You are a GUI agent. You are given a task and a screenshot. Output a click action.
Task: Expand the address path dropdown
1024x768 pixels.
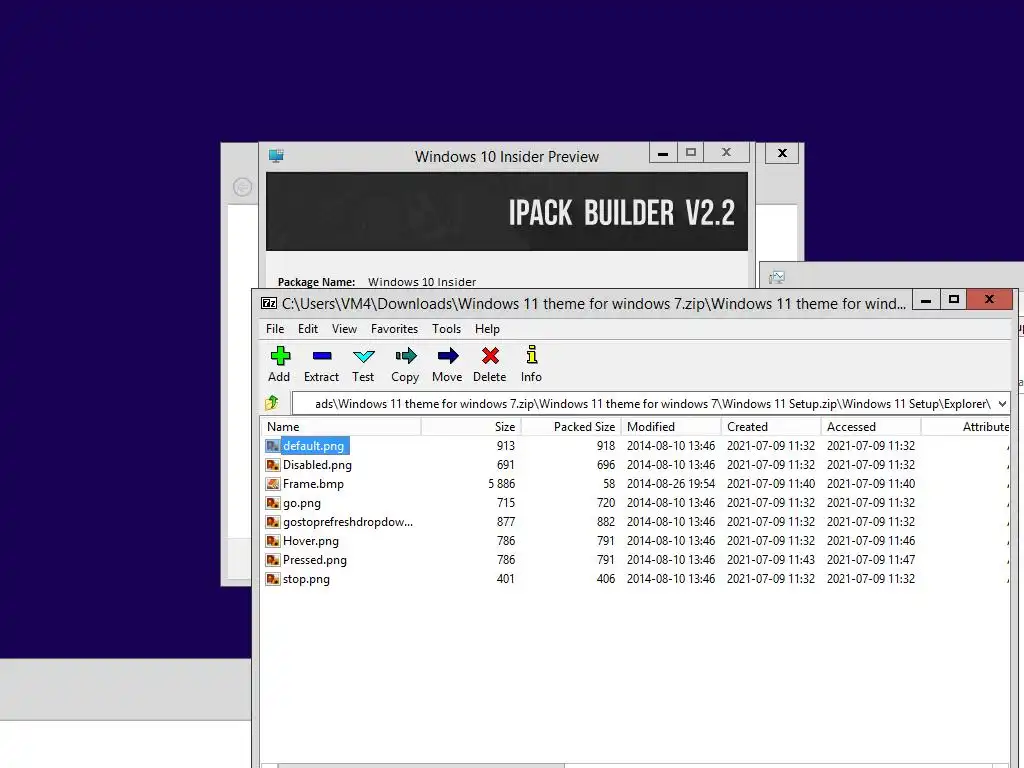click(1002, 404)
